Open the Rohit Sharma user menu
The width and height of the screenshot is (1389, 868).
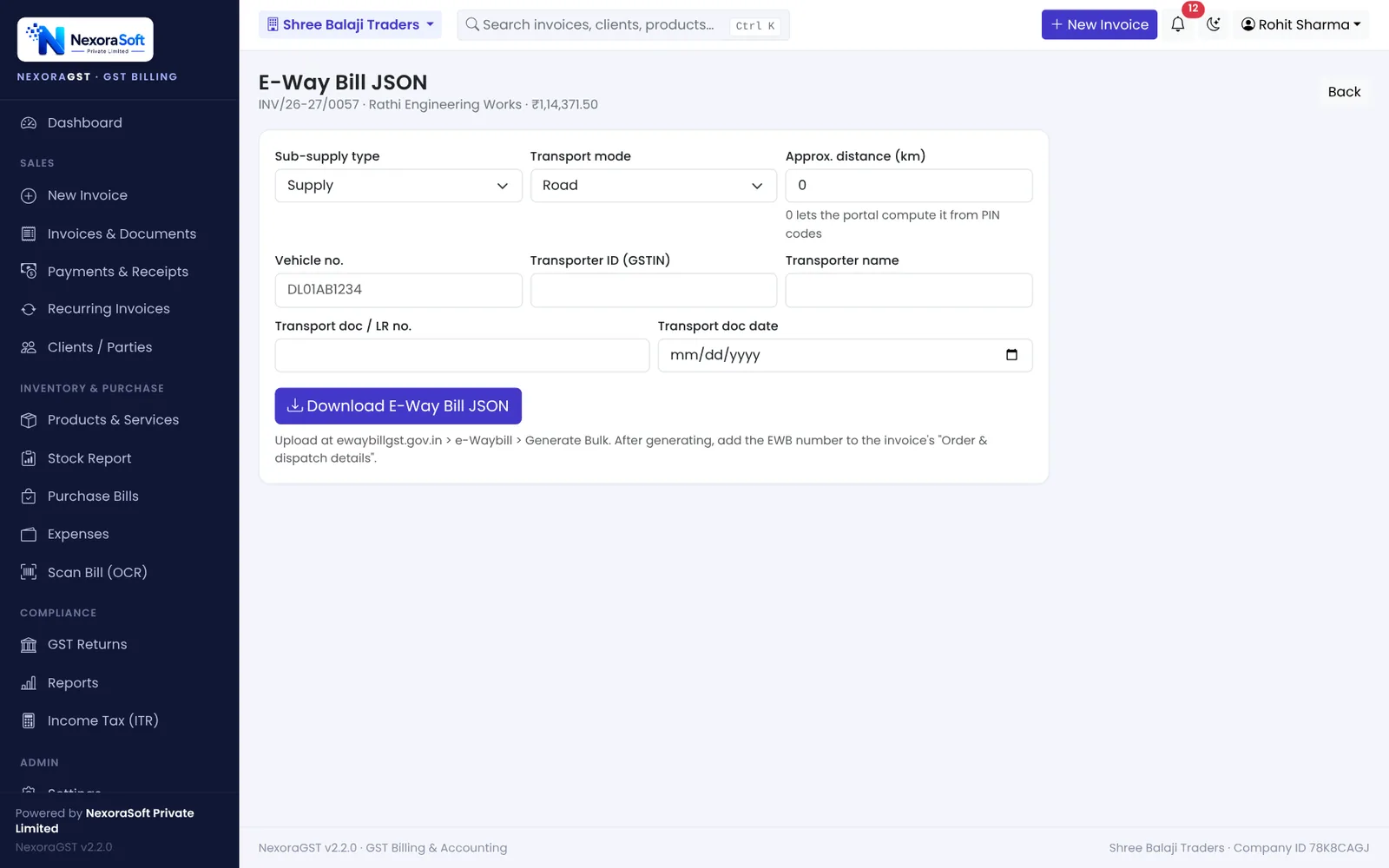(1300, 24)
